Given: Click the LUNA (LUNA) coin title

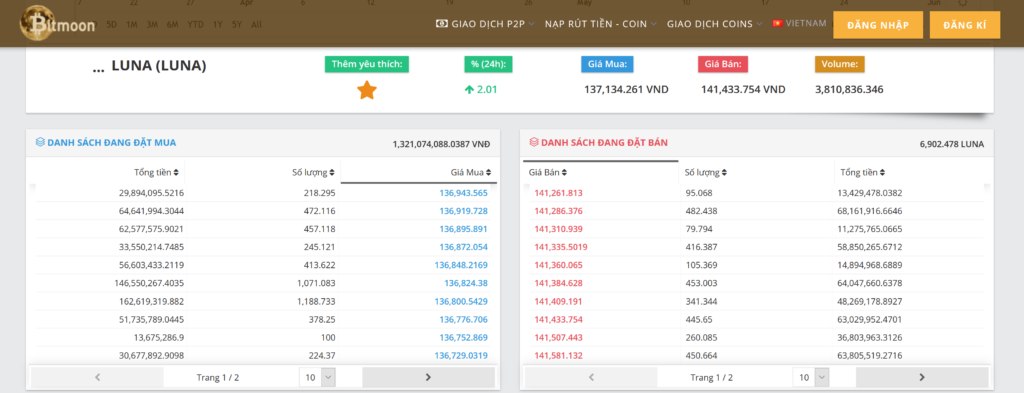Looking at the screenshot, I should 159,66.
